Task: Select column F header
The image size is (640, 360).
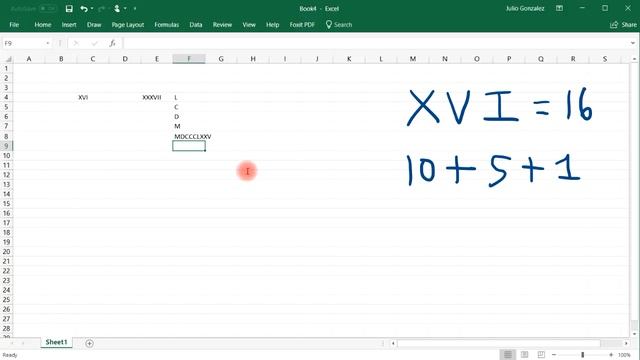Action: (189, 59)
